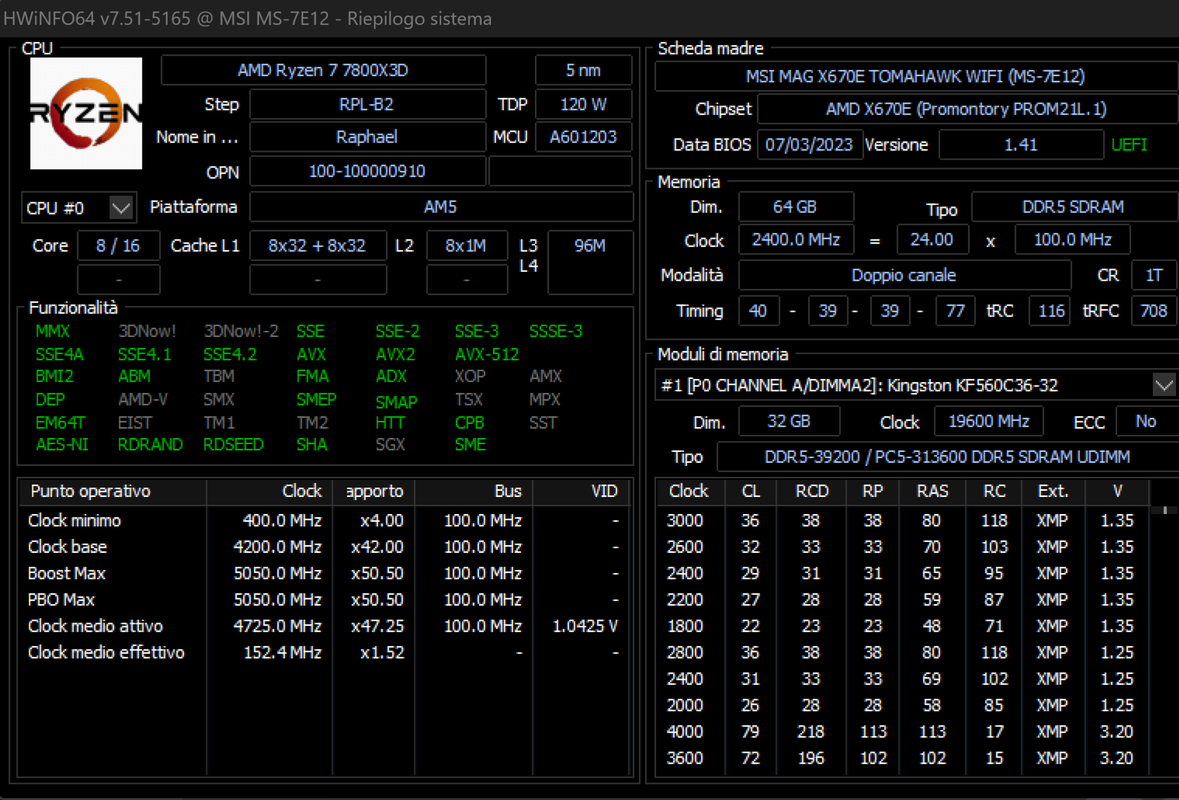
Task: Click the motherboard name MSI MAG X670E TOMAHAWK
Action: (x=915, y=76)
